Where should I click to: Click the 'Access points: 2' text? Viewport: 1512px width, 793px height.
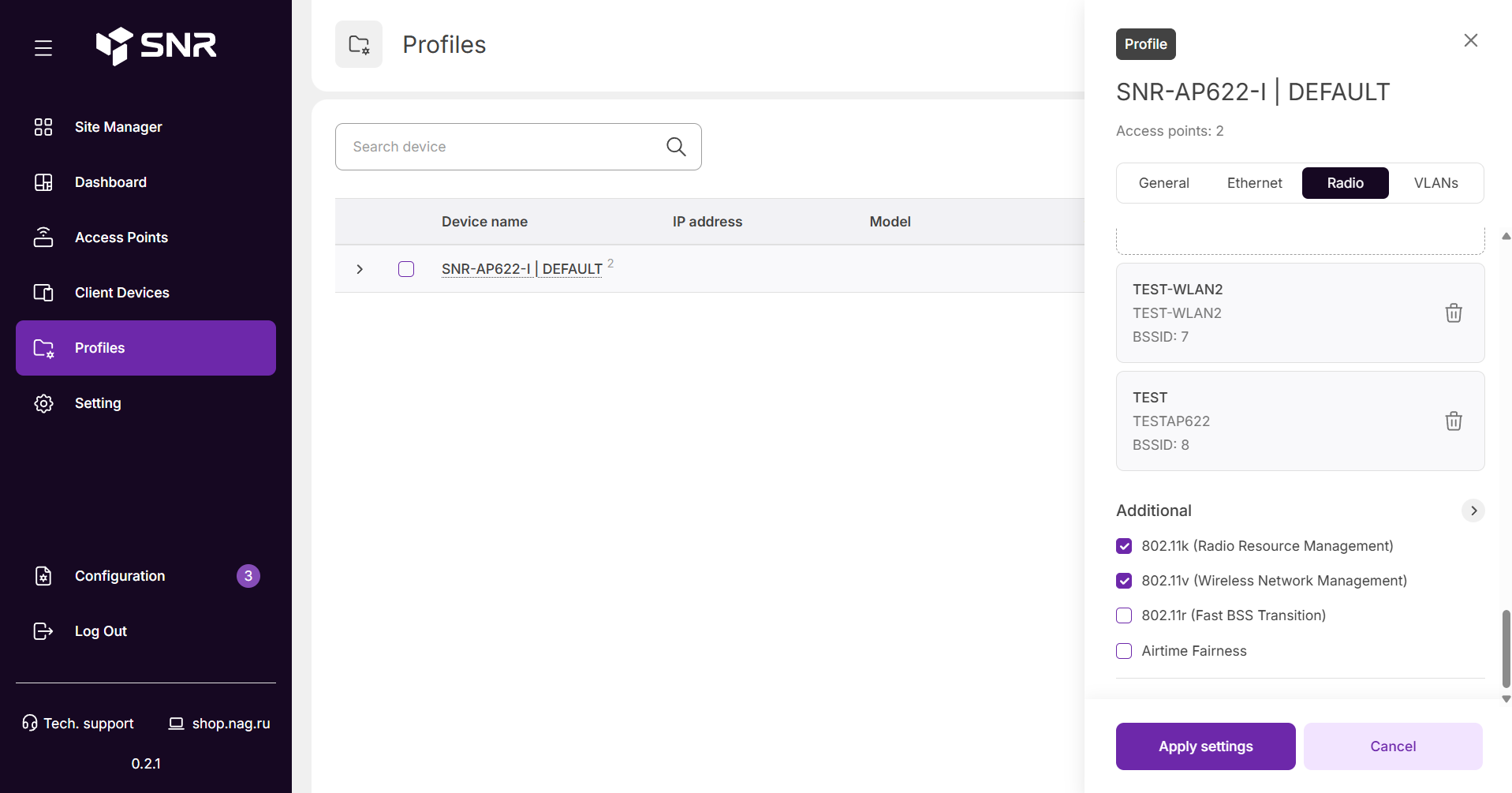(x=1170, y=131)
